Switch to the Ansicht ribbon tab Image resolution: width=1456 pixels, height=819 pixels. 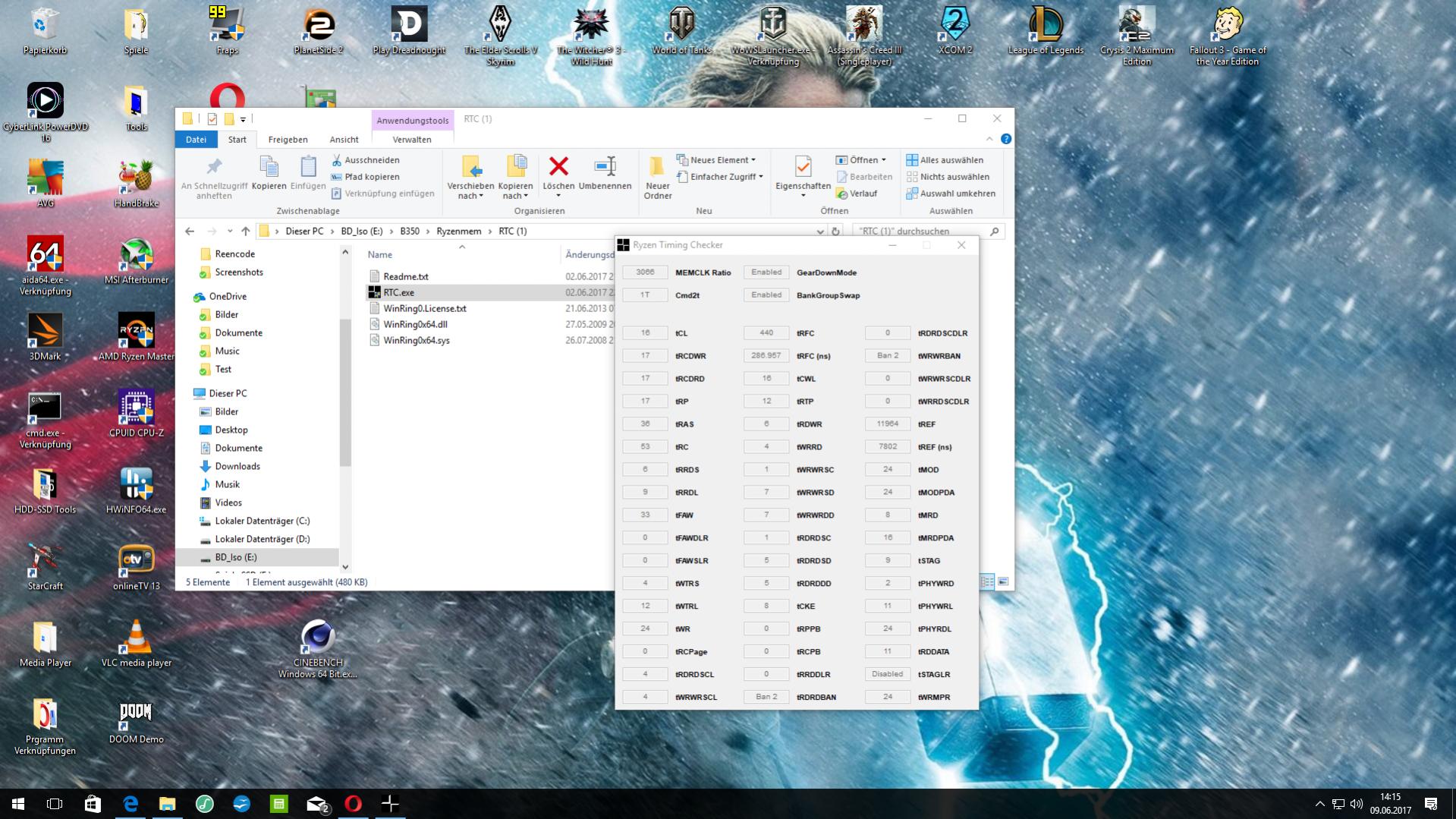coord(344,140)
